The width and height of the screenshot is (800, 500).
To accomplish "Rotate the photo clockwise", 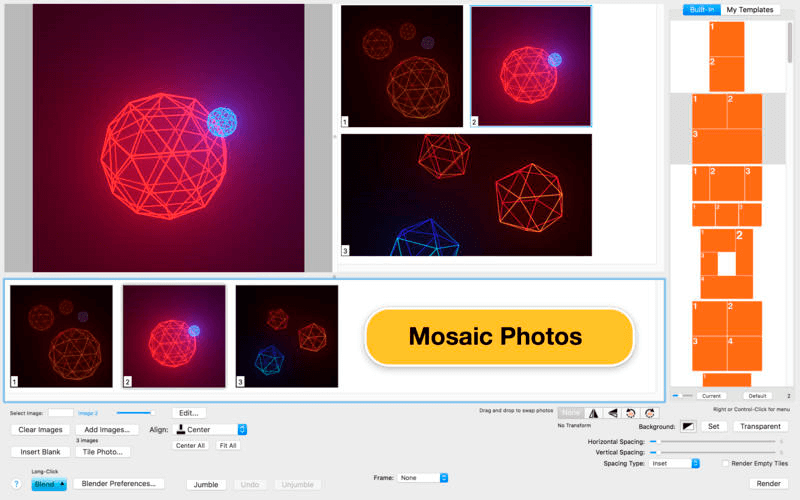I will click(649, 413).
